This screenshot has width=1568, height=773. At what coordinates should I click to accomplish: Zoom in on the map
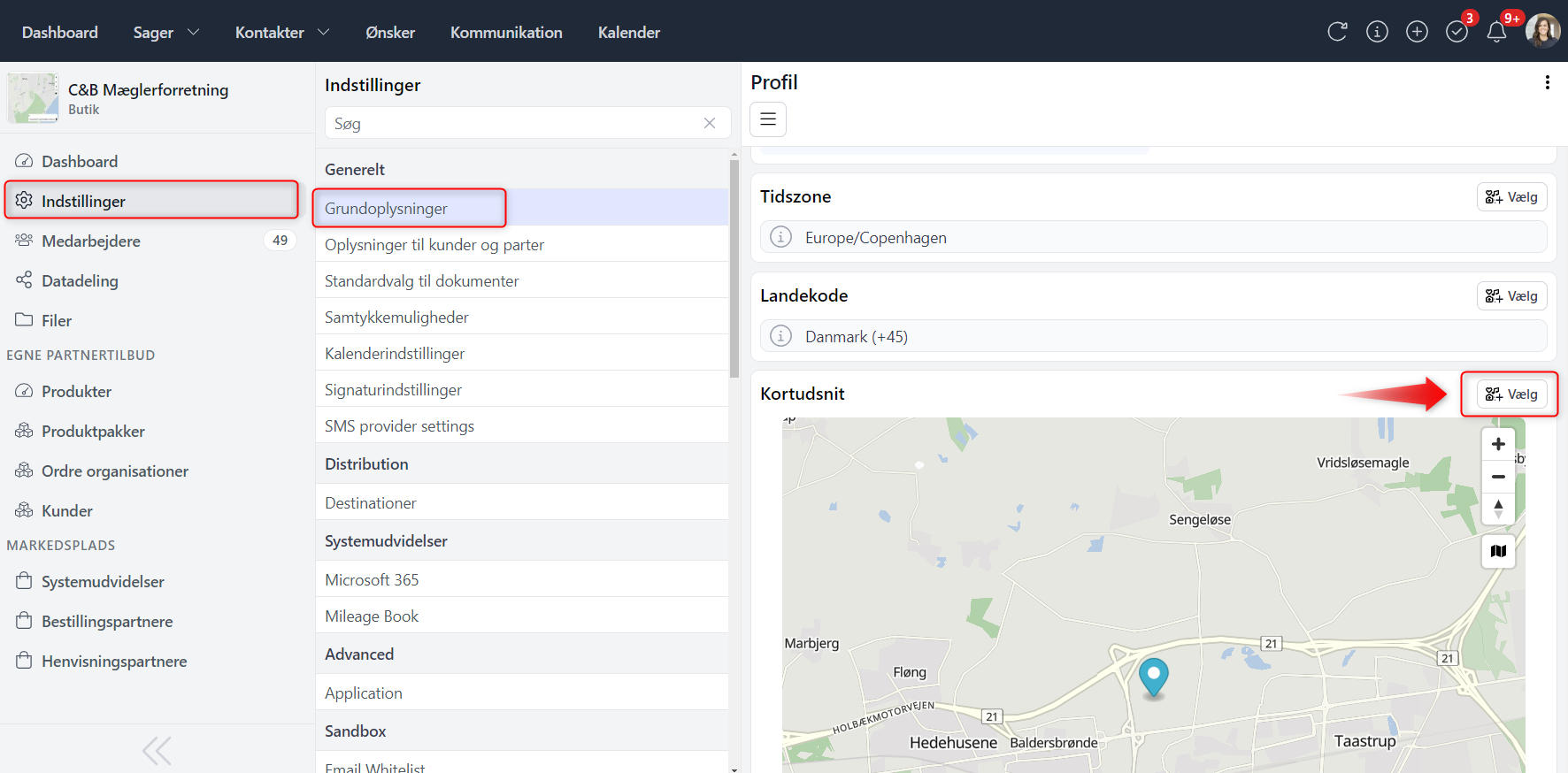[x=1498, y=444]
